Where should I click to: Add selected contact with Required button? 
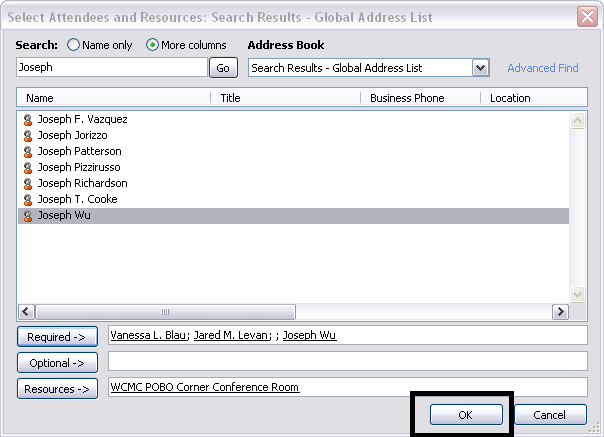click(x=56, y=337)
